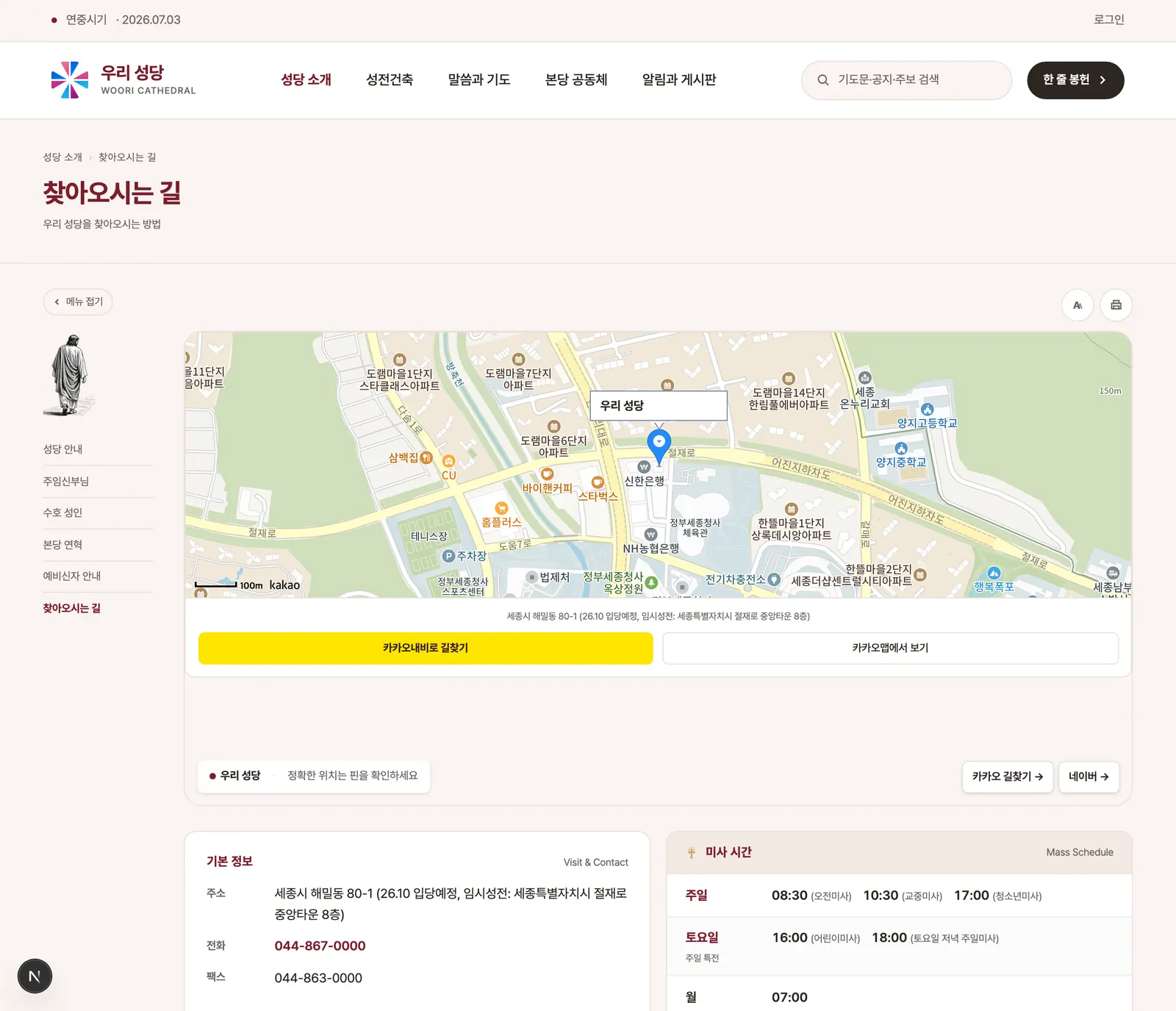Click the print page icon
This screenshot has width=1176, height=1011.
tap(1116, 305)
